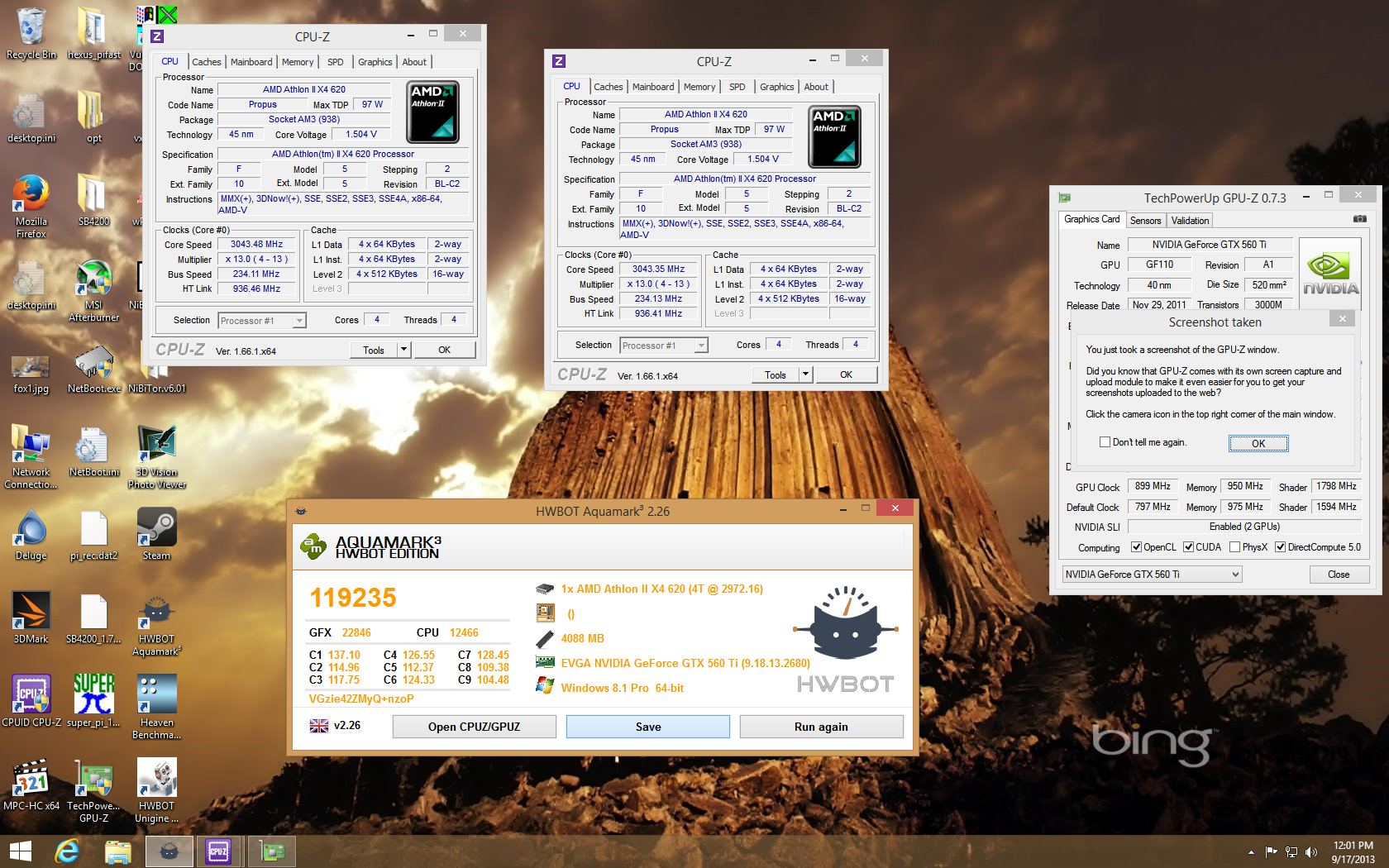The image size is (1389, 868).
Task: Expand Tools dropdown arrow in right CPU-Z
Action: [x=805, y=374]
